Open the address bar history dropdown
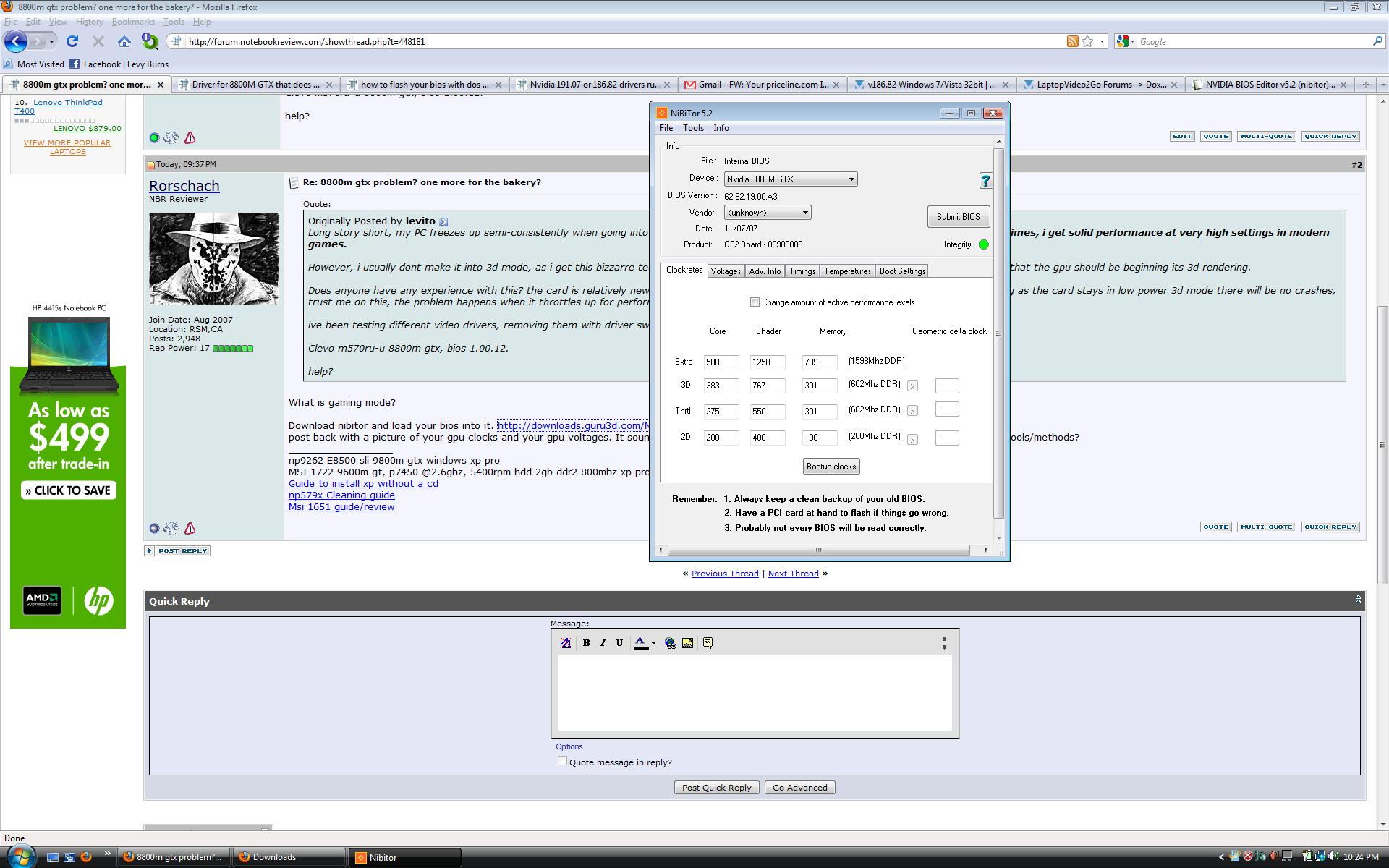This screenshot has height=868, width=1389. (x=1102, y=41)
